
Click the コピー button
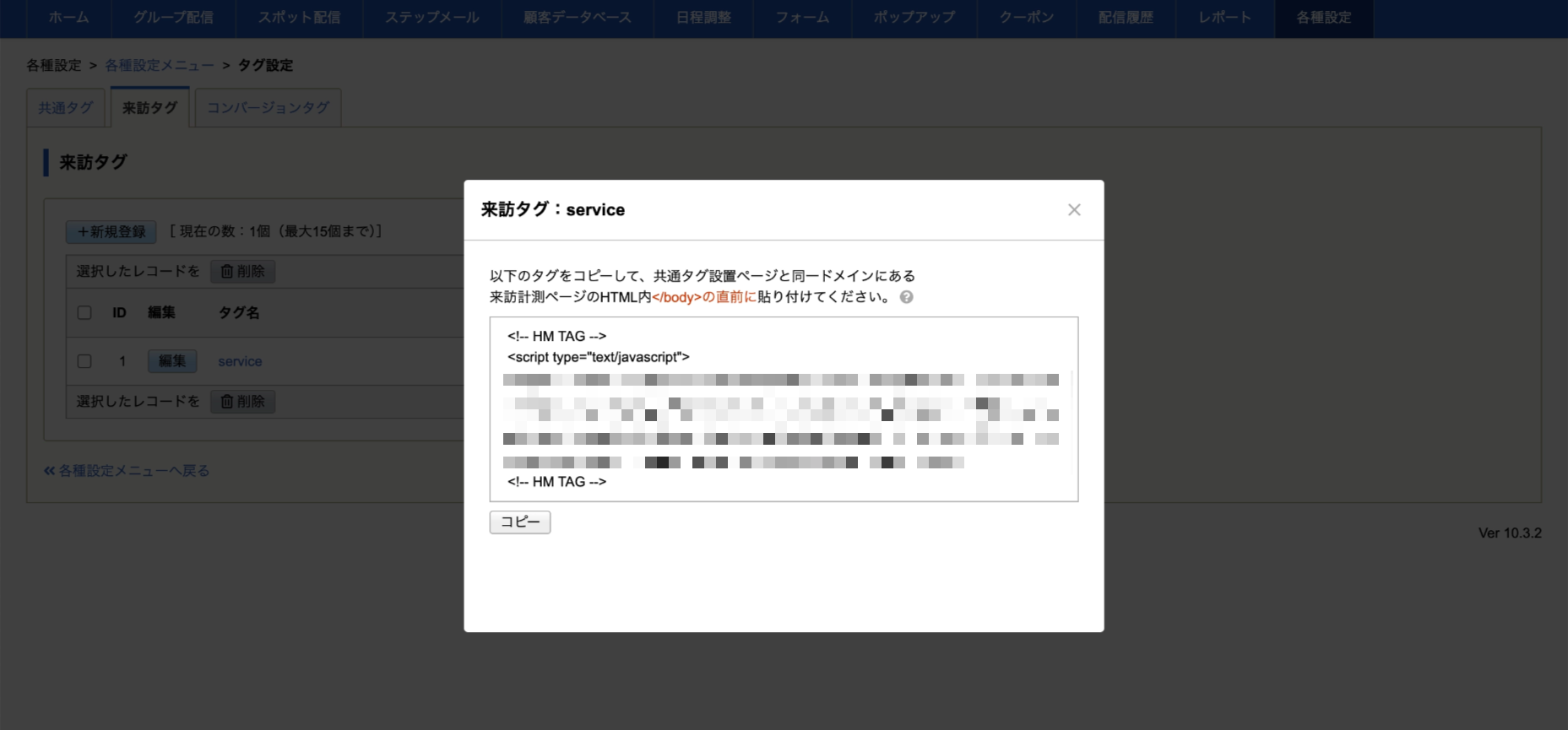pos(520,522)
